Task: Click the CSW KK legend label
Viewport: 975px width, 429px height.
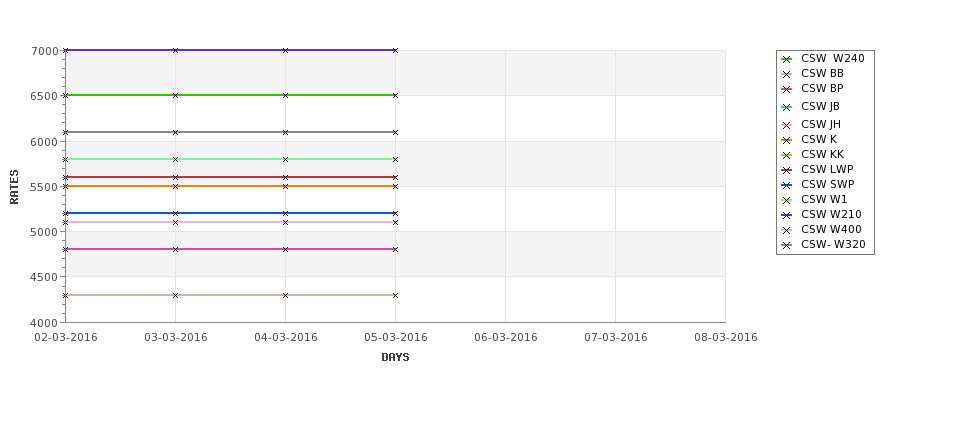Action: [x=822, y=154]
